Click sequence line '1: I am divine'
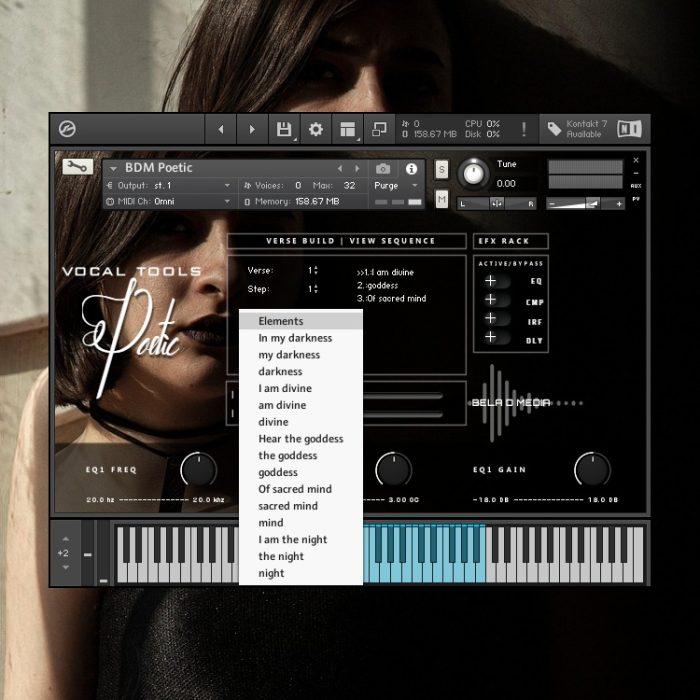 tap(385, 272)
